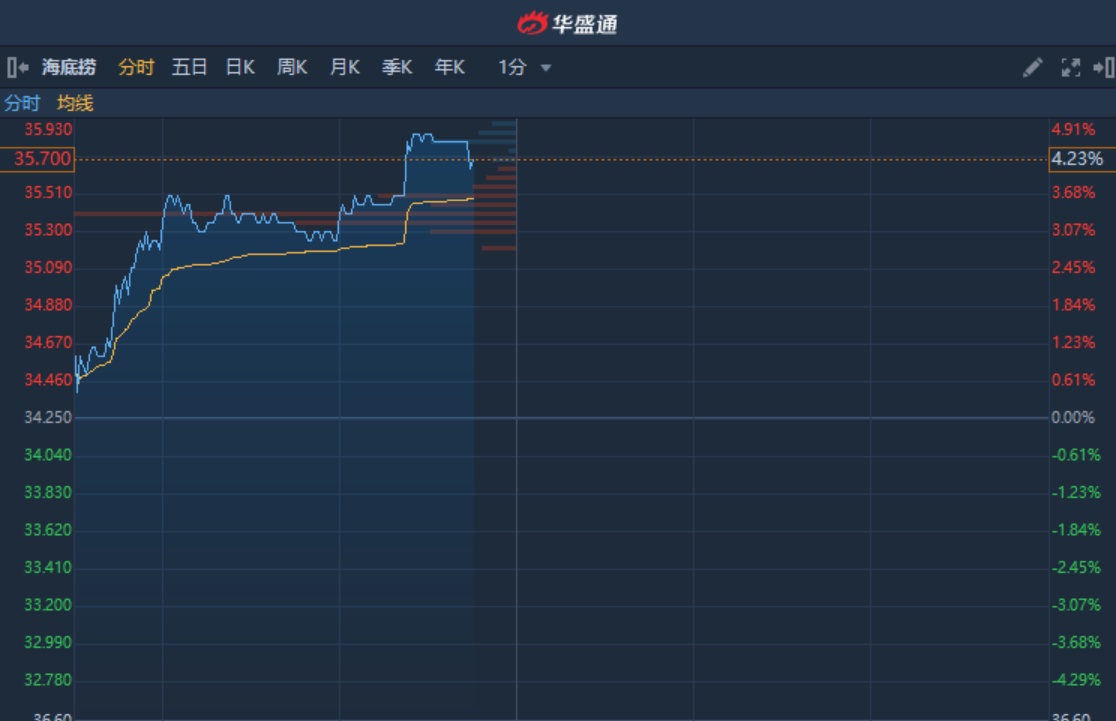The width and height of the screenshot is (1116, 721).
Task: Click the pencil drawing tool icon
Action: coord(1033,68)
